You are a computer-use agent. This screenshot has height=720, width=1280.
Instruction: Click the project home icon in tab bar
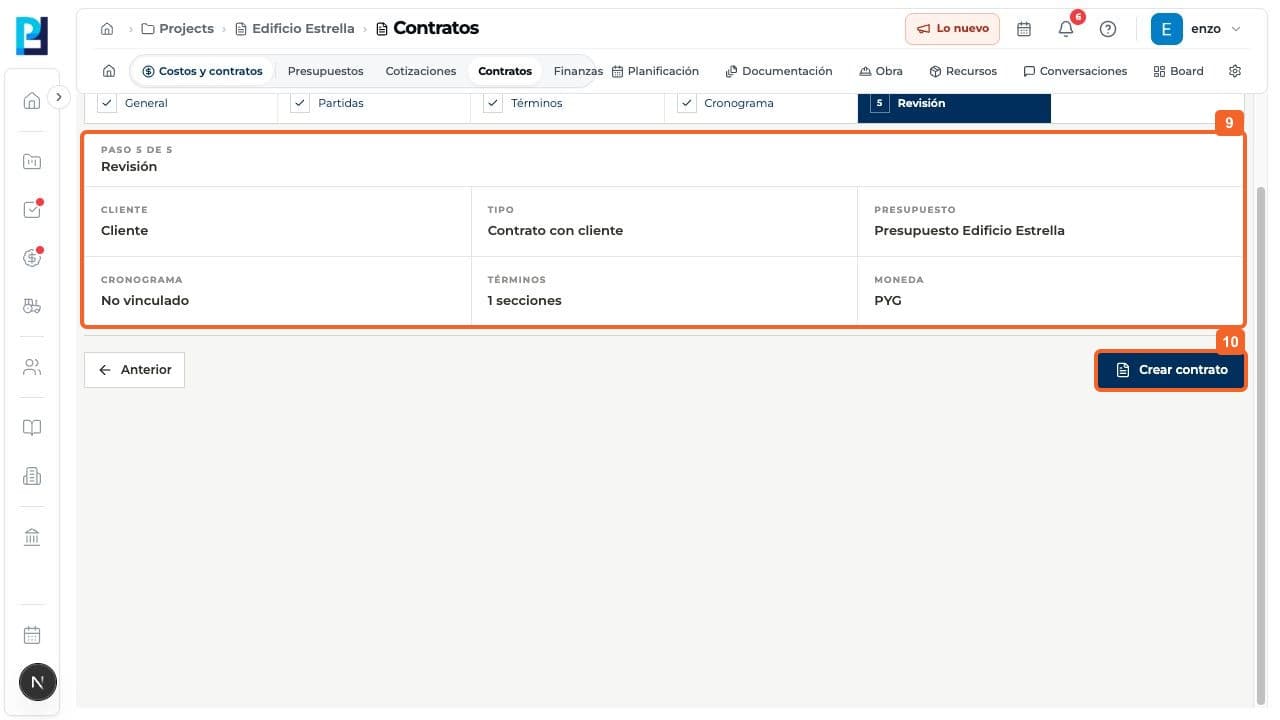point(109,71)
